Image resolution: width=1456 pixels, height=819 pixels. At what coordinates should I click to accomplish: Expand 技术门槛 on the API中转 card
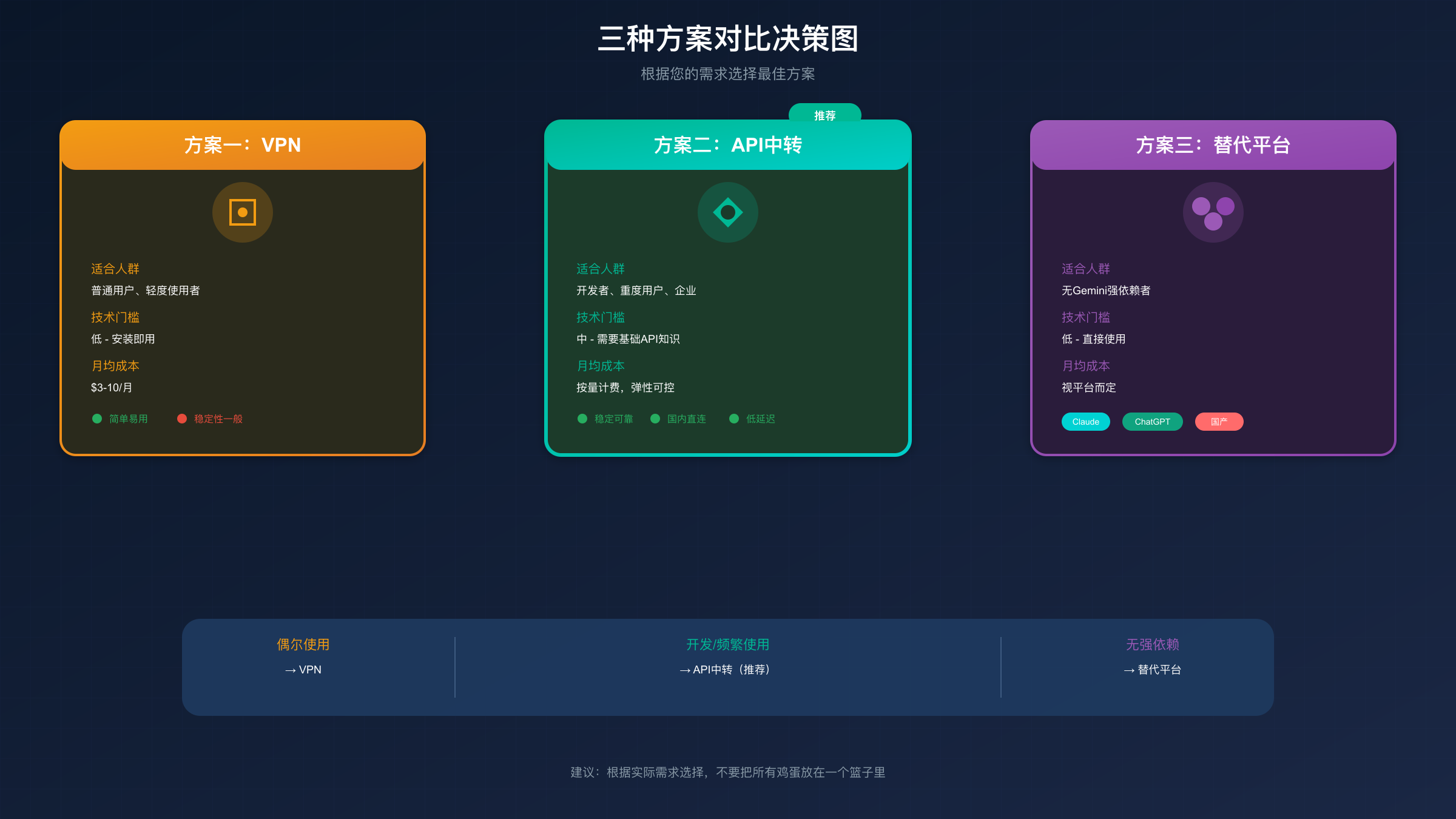point(601,317)
